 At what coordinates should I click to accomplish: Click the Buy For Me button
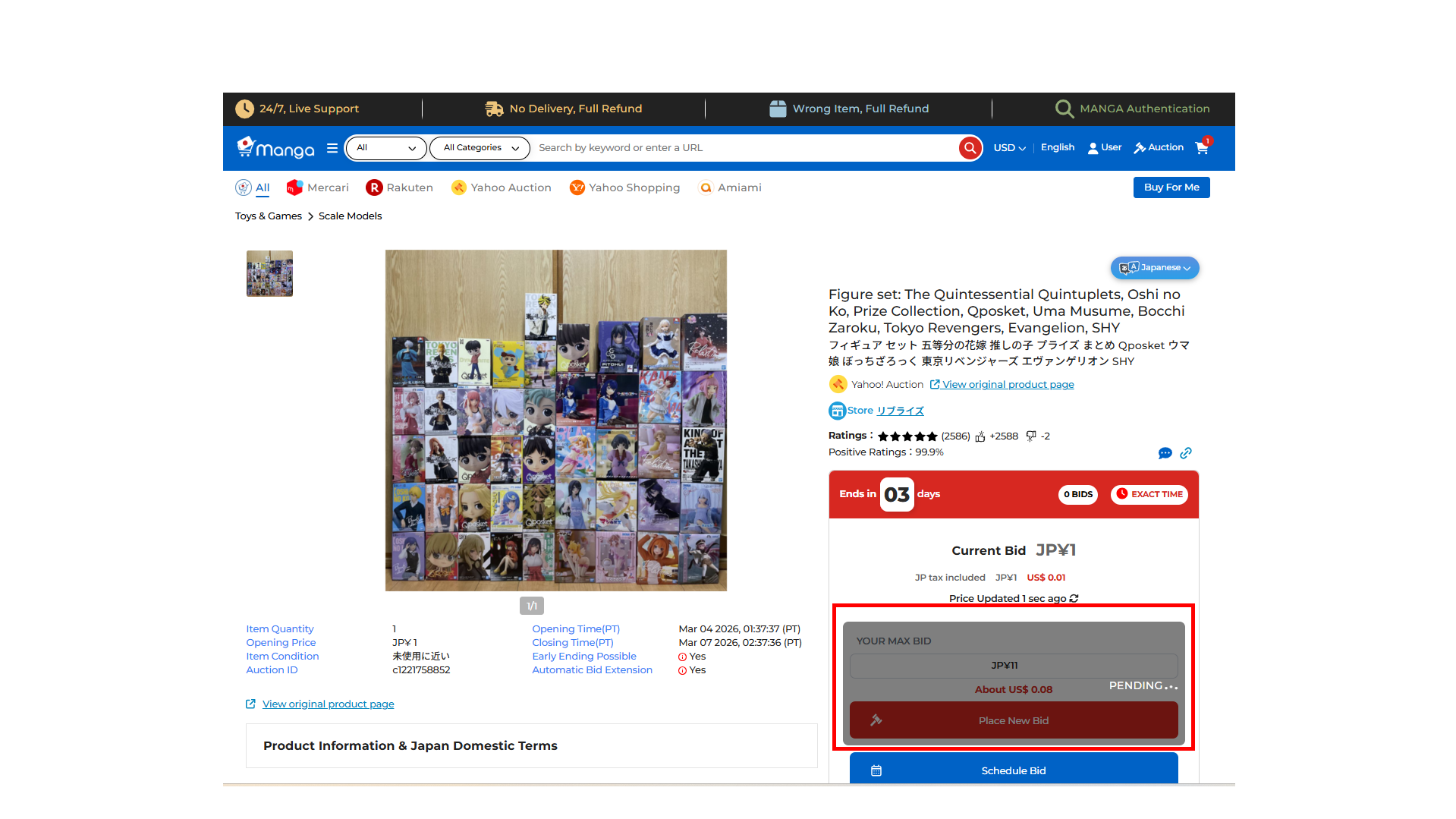[x=1171, y=187]
